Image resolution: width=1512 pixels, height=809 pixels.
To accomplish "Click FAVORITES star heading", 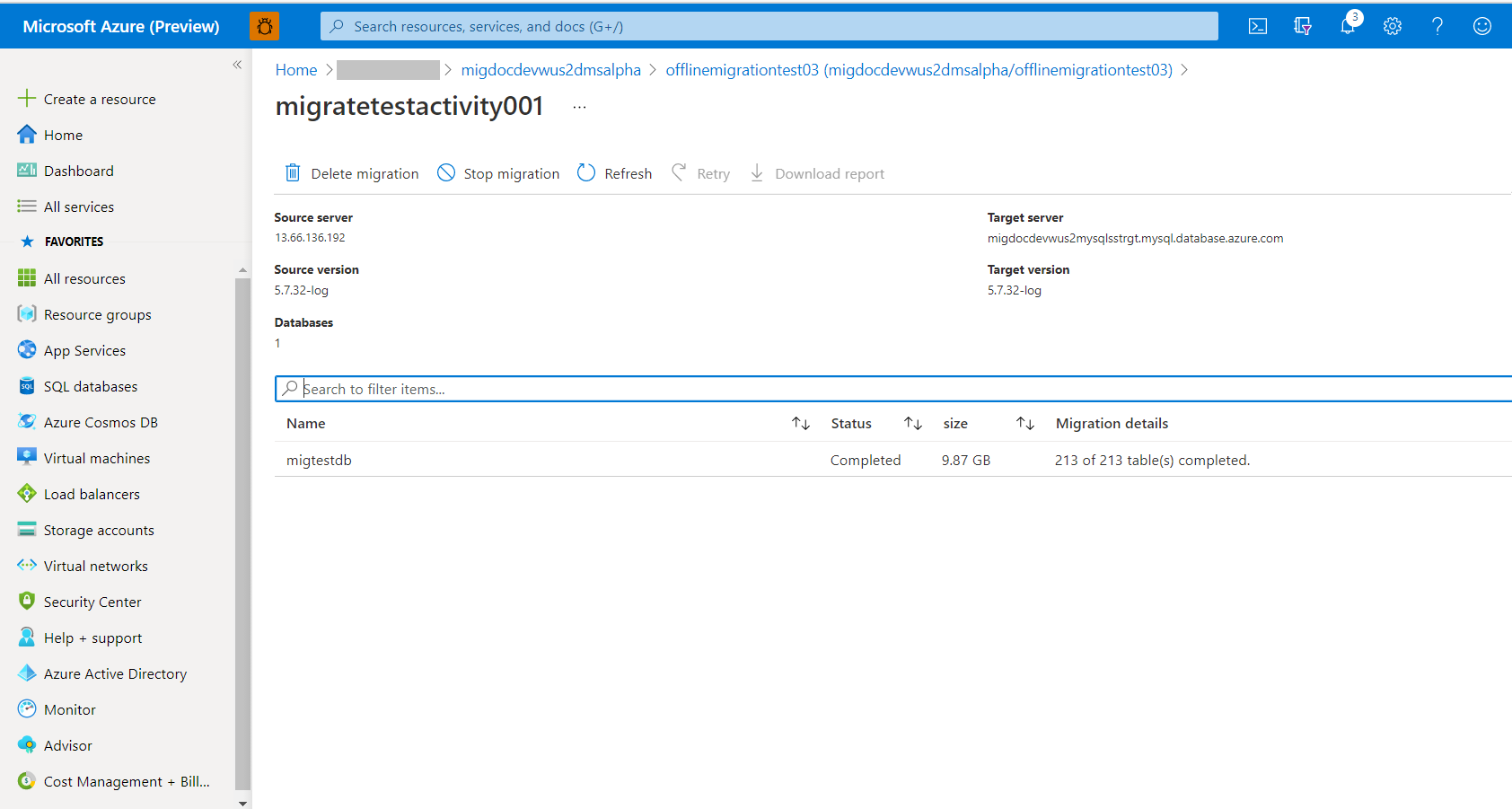I will tap(62, 242).
